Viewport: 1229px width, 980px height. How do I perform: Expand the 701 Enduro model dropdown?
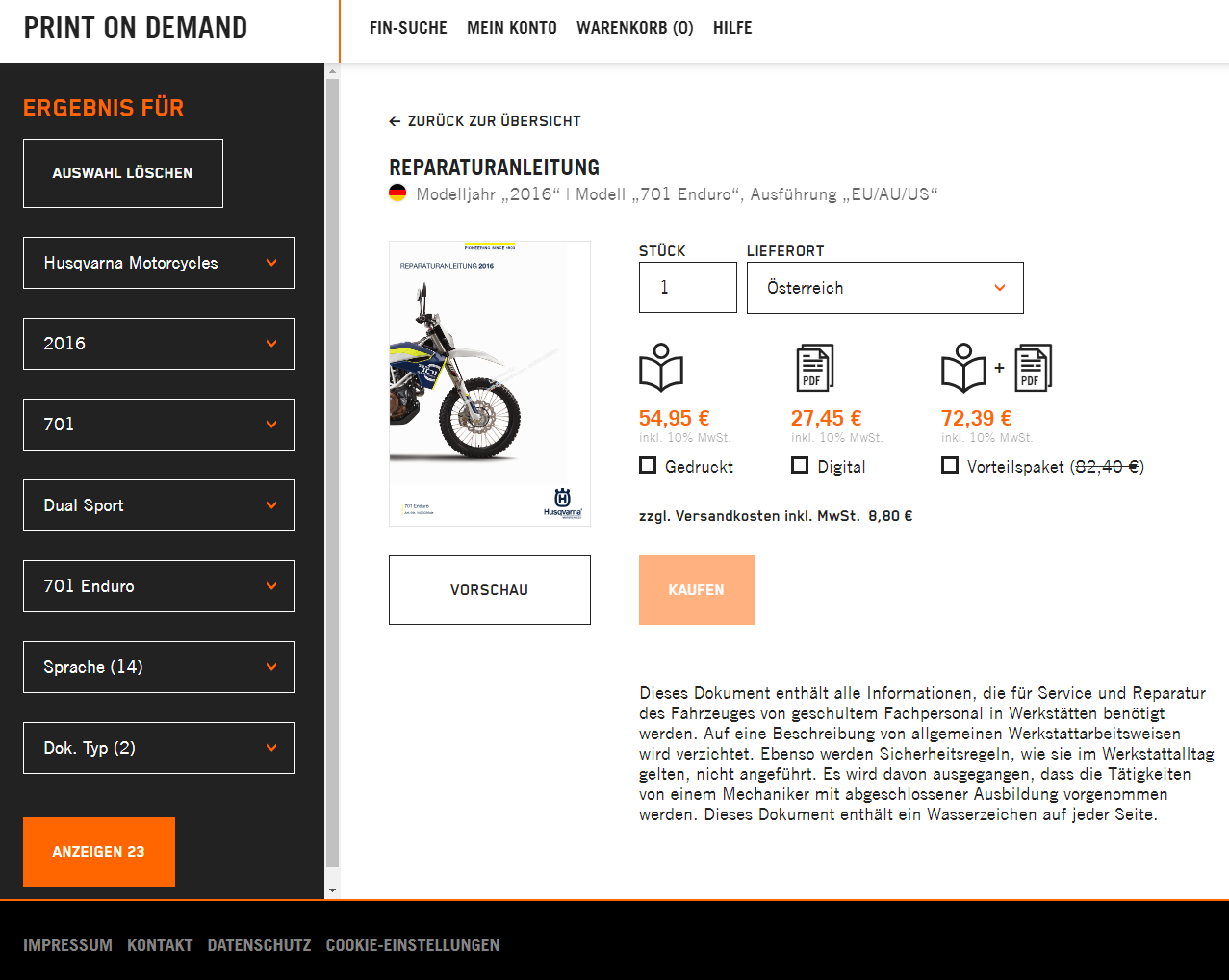tap(159, 586)
